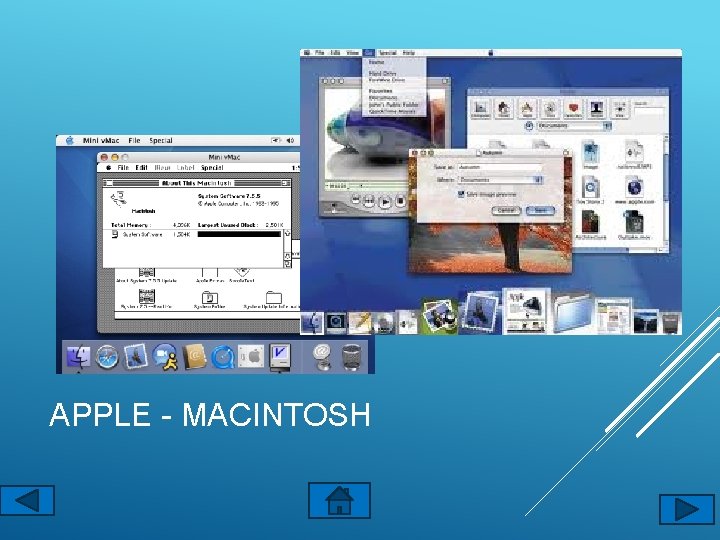Click the rewind button in QuickTime player
Screen dimensions: 720x540
tap(369, 201)
